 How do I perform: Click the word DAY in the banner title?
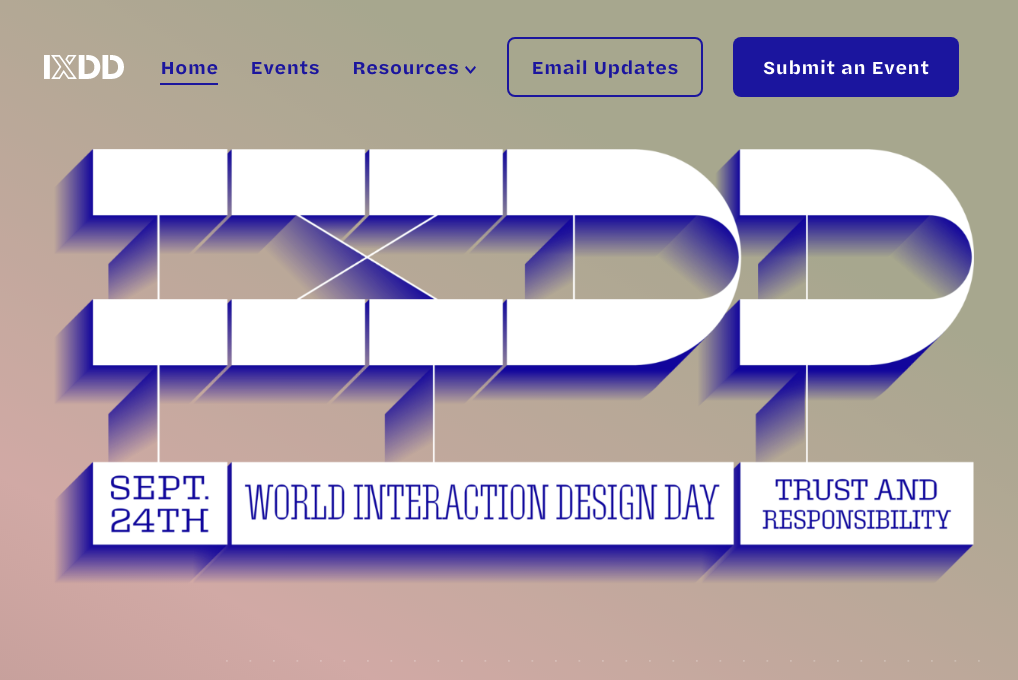(692, 503)
